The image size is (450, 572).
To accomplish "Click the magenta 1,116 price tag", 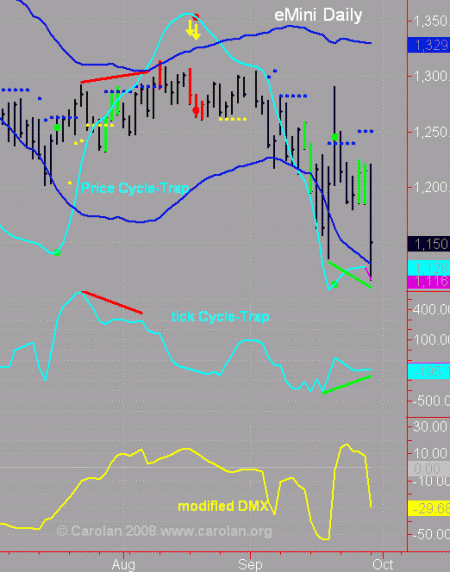I will (429, 282).
